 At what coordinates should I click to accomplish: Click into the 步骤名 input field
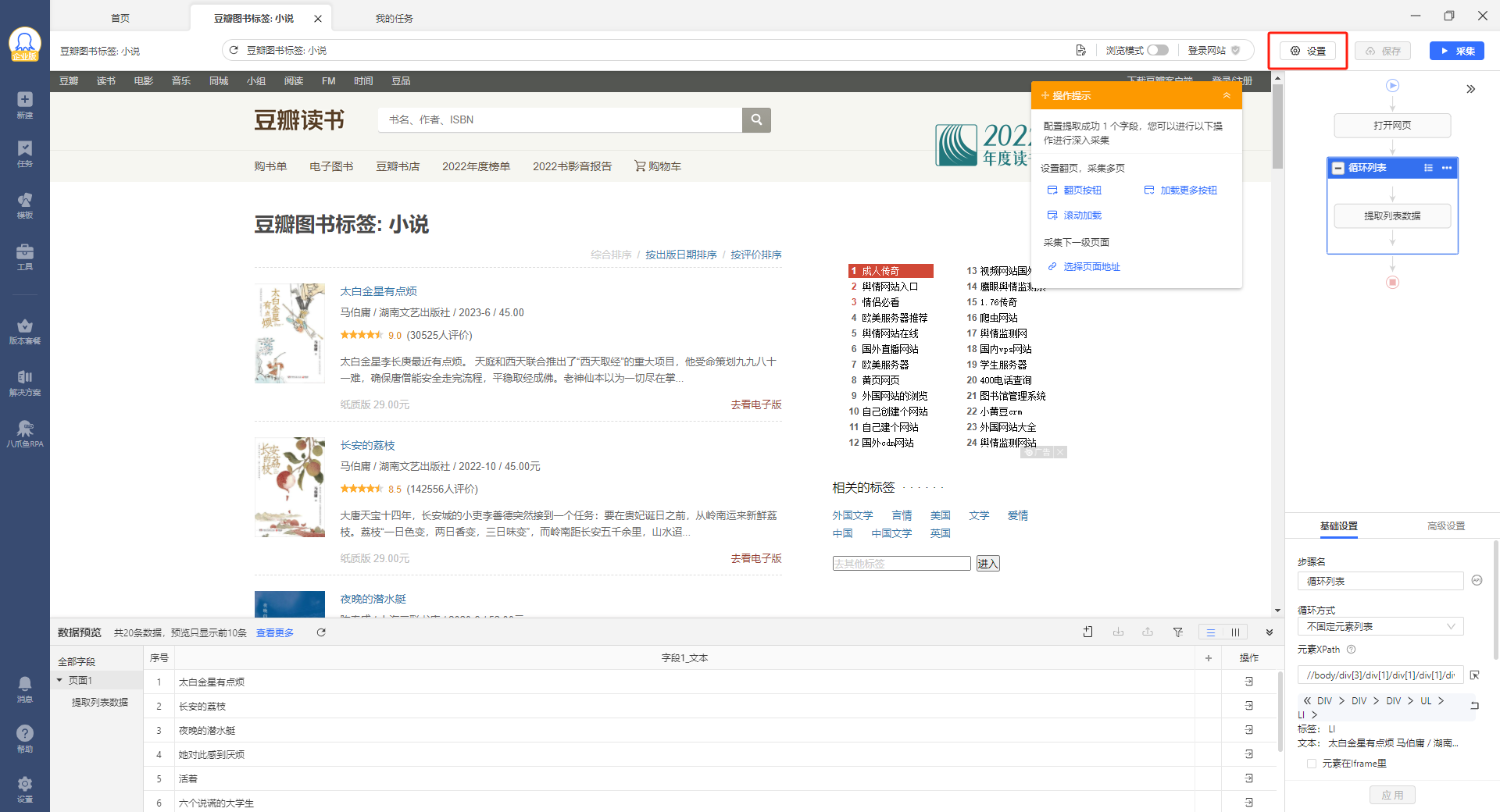(x=1380, y=581)
